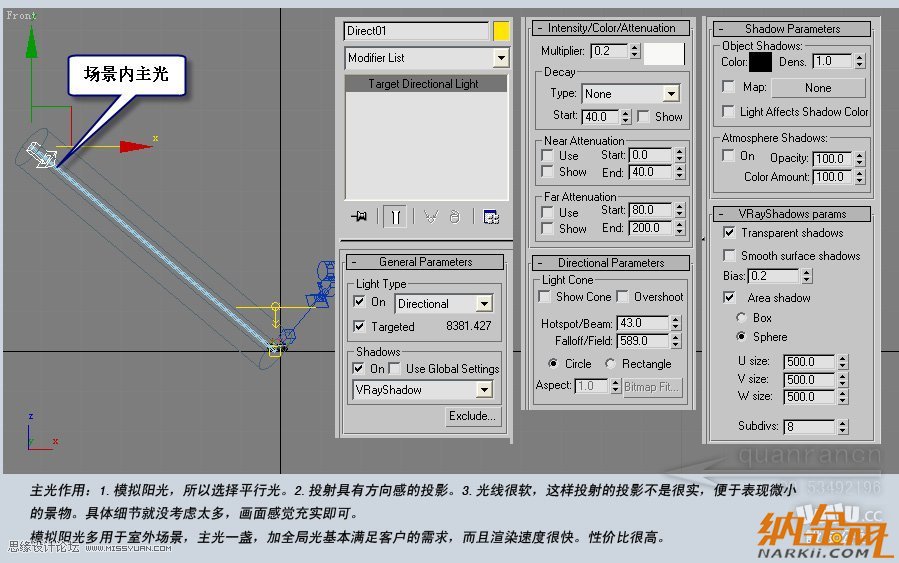The height and width of the screenshot is (563, 899).
Task: Click the Bias value field
Action: tap(773, 276)
